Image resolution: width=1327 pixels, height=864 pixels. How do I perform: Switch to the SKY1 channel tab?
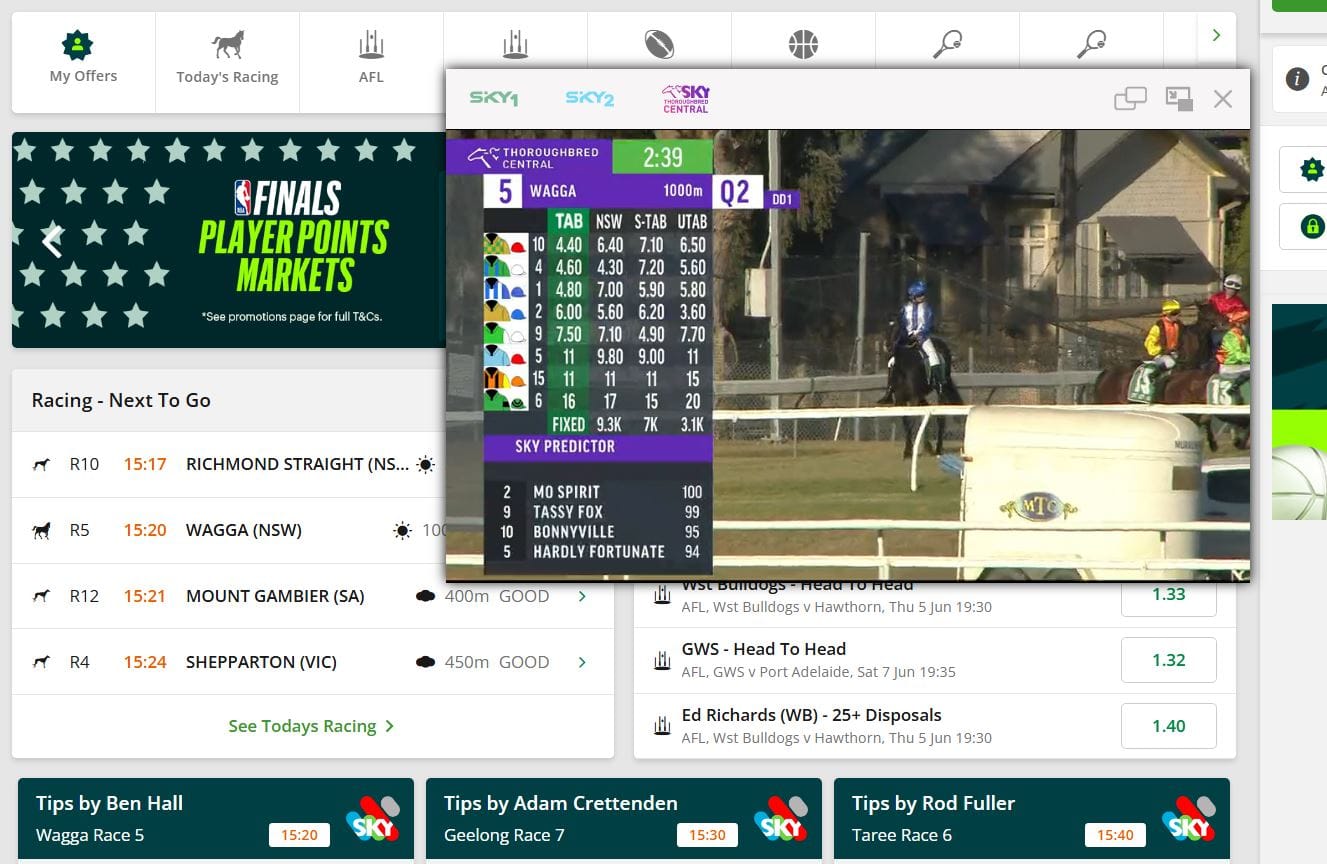[x=494, y=98]
